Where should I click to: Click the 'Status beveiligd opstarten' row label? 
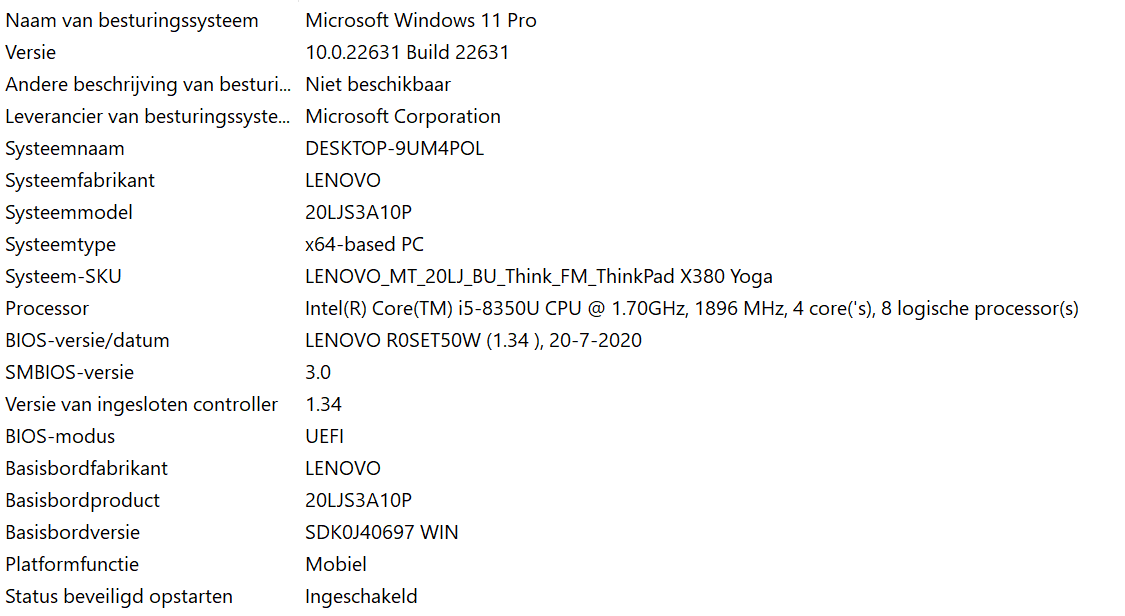coord(119,597)
